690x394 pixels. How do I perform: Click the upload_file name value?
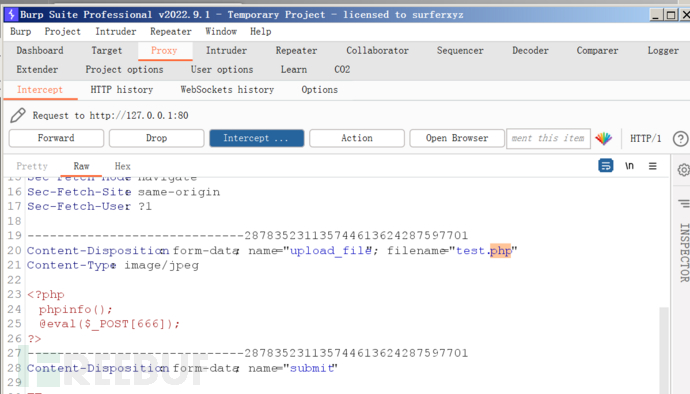click(x=330, y=250)
